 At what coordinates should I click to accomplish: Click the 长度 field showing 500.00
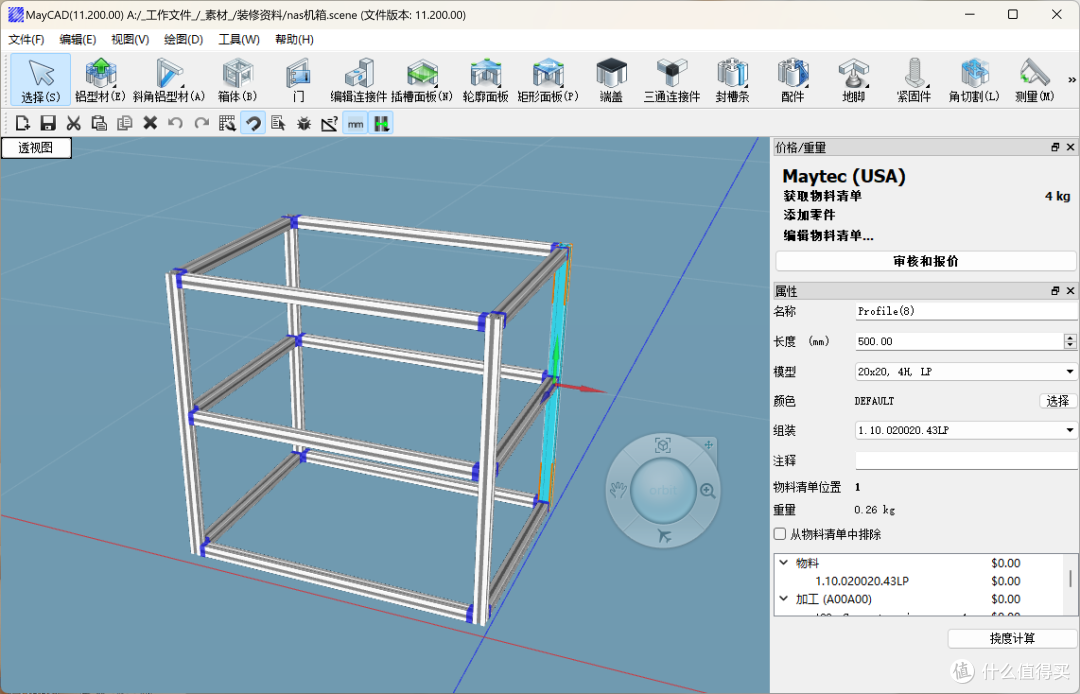click(959, 341)
